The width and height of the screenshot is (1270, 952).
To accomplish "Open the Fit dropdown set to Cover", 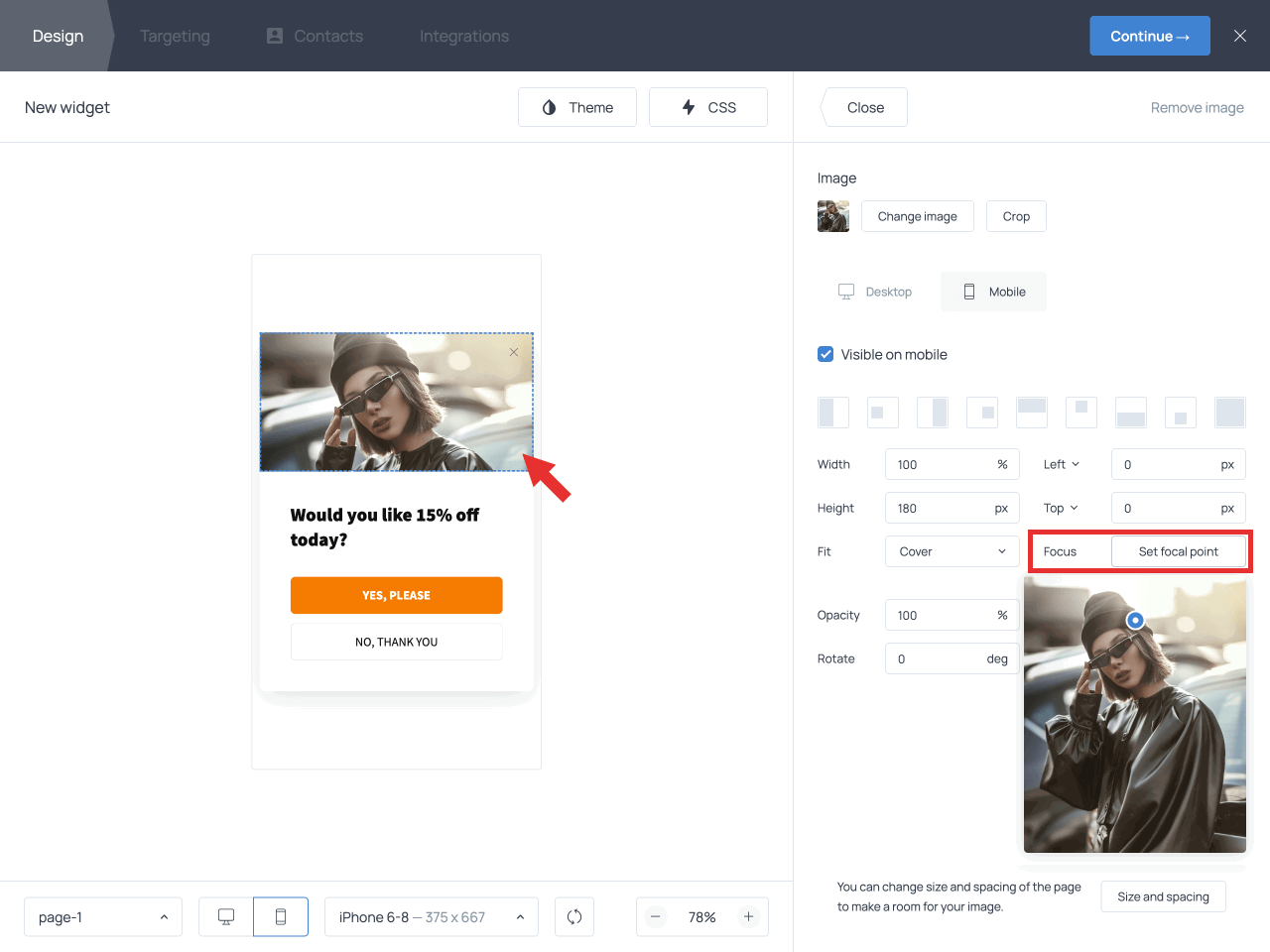I will pyautogui.click(x=952, y=551).
